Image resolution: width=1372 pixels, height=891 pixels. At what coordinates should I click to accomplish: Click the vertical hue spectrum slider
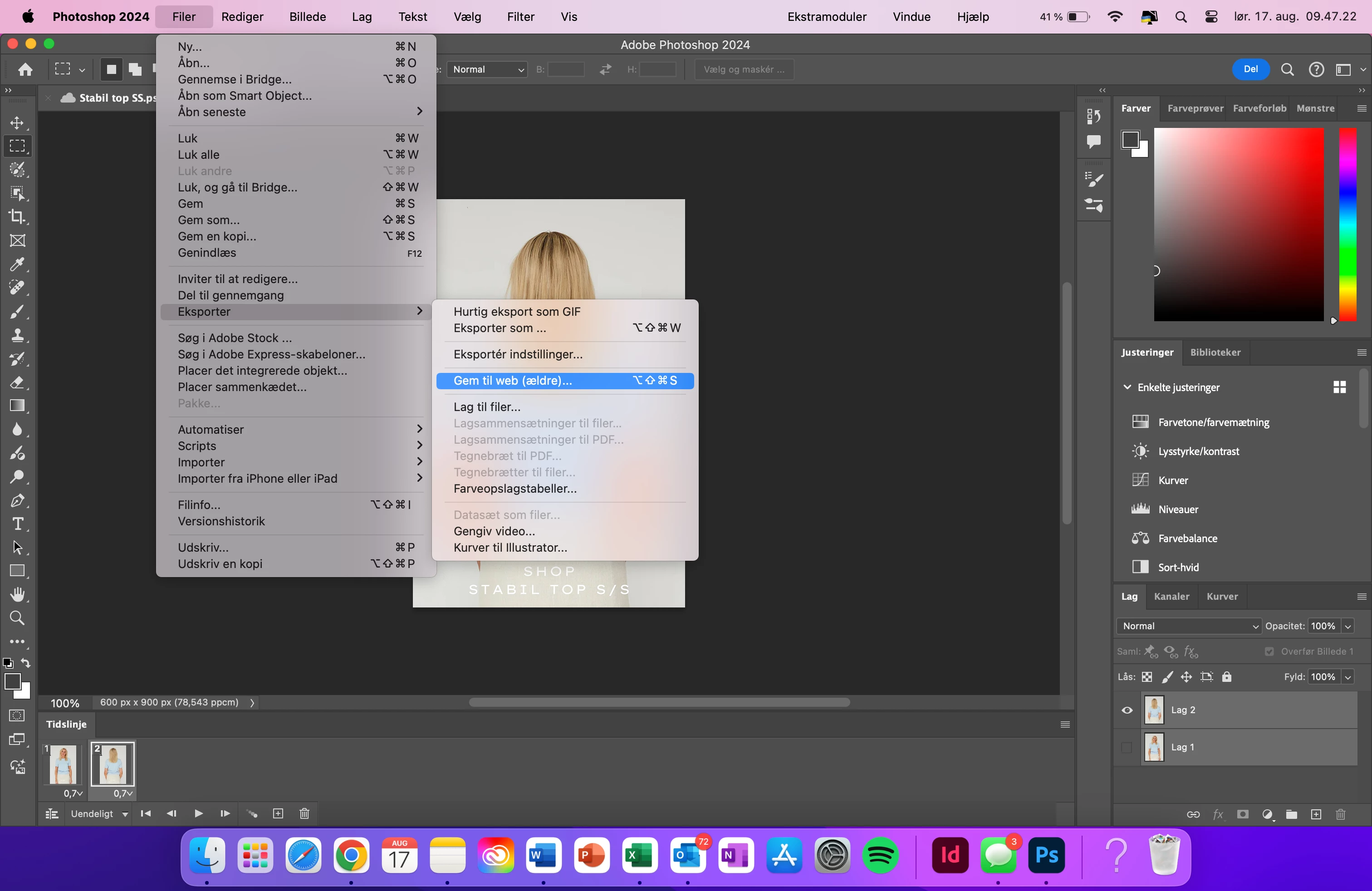1347,224
